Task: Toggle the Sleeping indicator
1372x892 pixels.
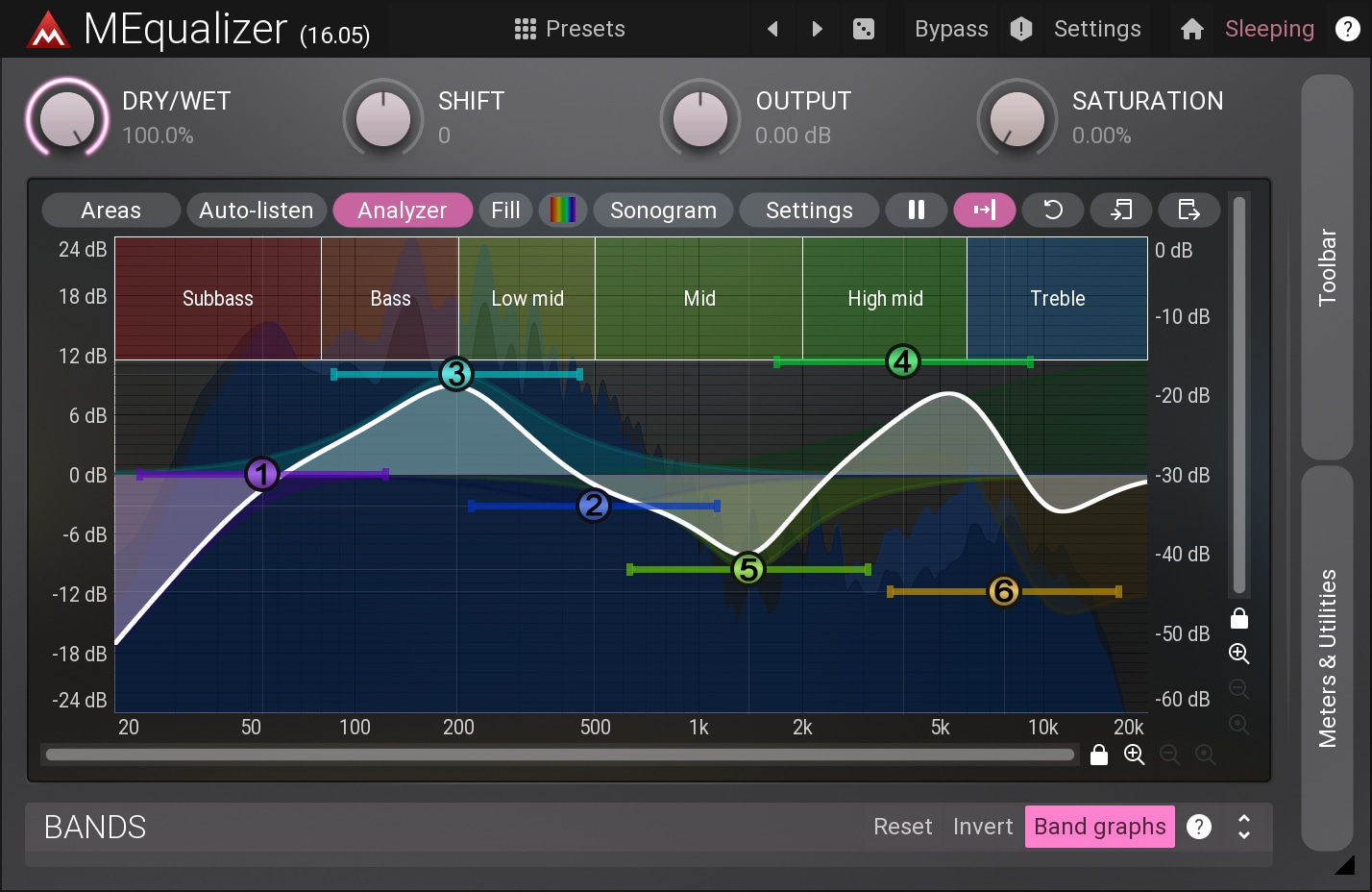Action: pyautogui.click(x=1269, y=29)
